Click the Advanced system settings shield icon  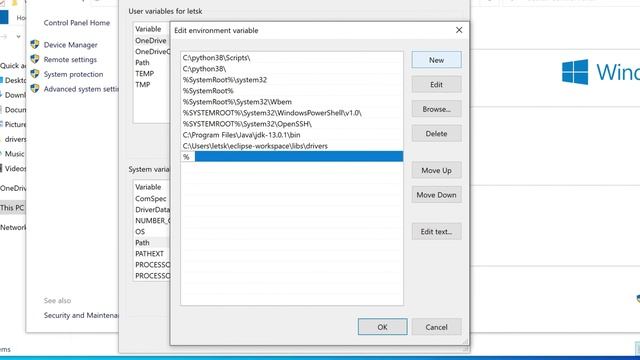click(35, 89)
